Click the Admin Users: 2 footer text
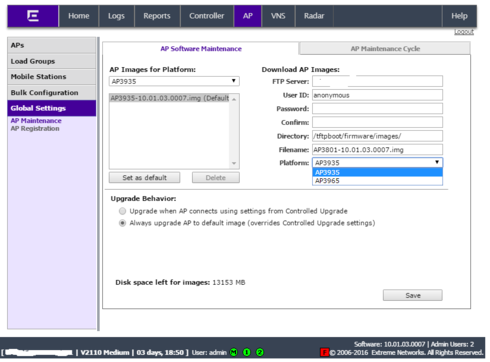490x362 pixels. [452, 344]
